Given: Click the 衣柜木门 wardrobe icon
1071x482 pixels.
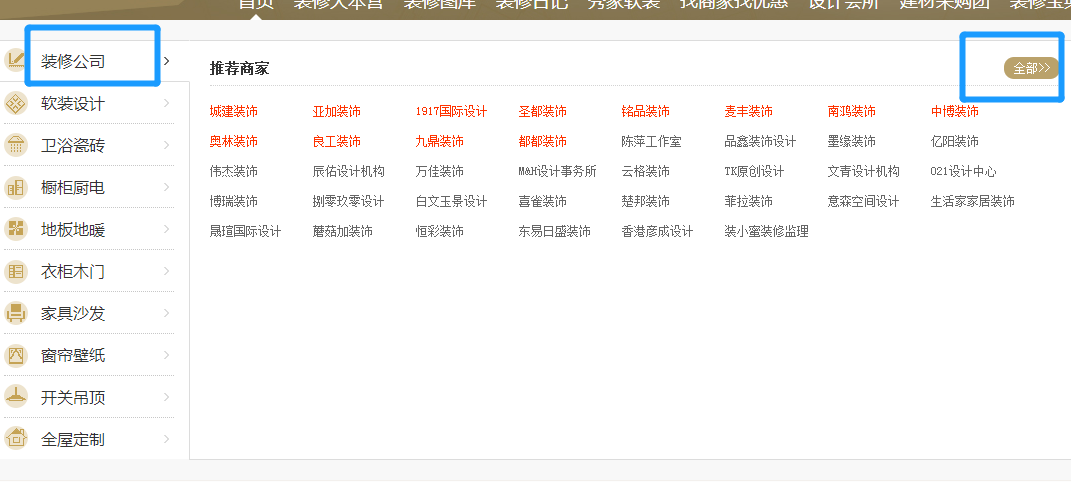Looking at the screenshot, I should coord(16,272).
